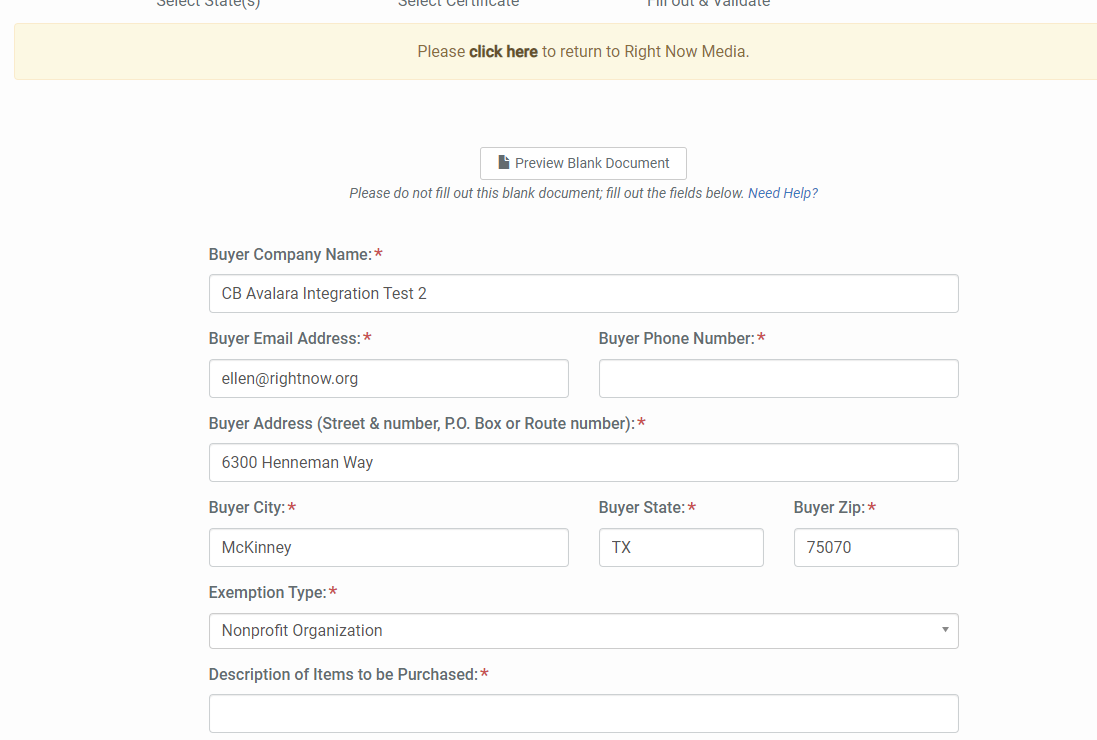Screen dimensions: 1097x740
Task: Go to the Select State(s) step
Action: click(x=208, y=3)
